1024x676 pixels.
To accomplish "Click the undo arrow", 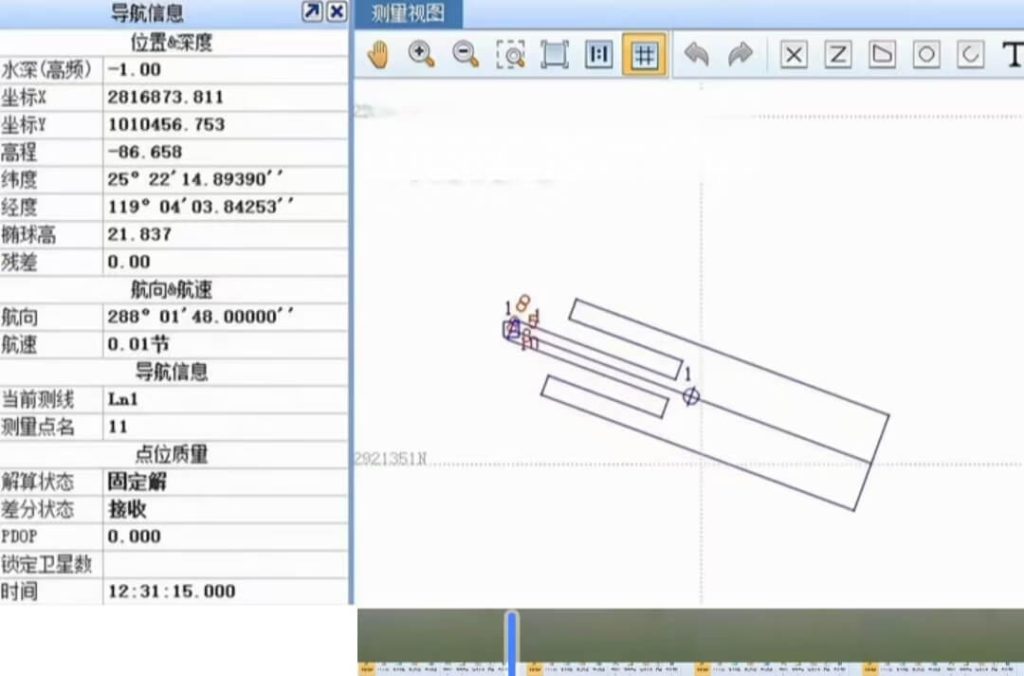I will (696, 55).
